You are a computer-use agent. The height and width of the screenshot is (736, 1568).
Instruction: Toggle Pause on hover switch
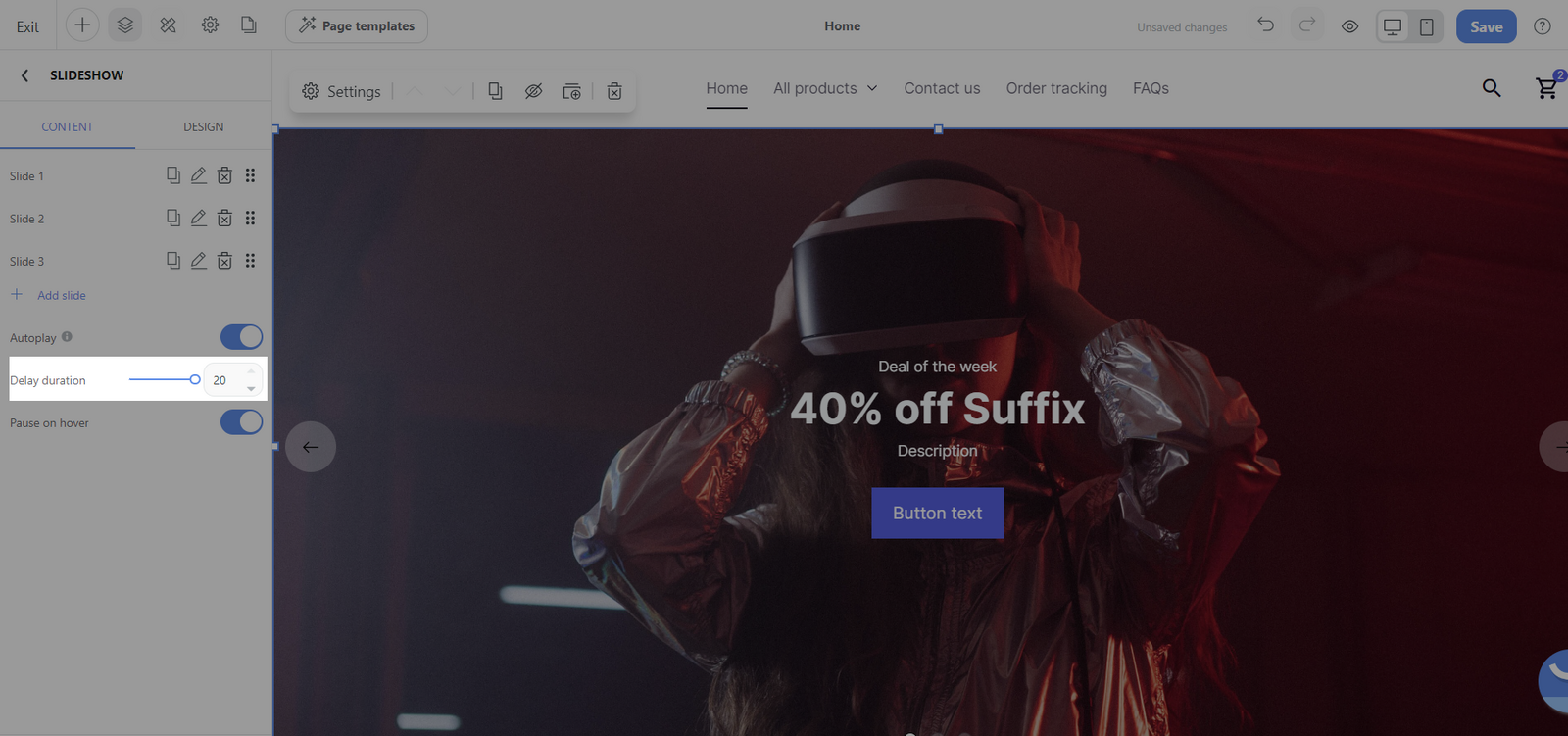[241, 422]
